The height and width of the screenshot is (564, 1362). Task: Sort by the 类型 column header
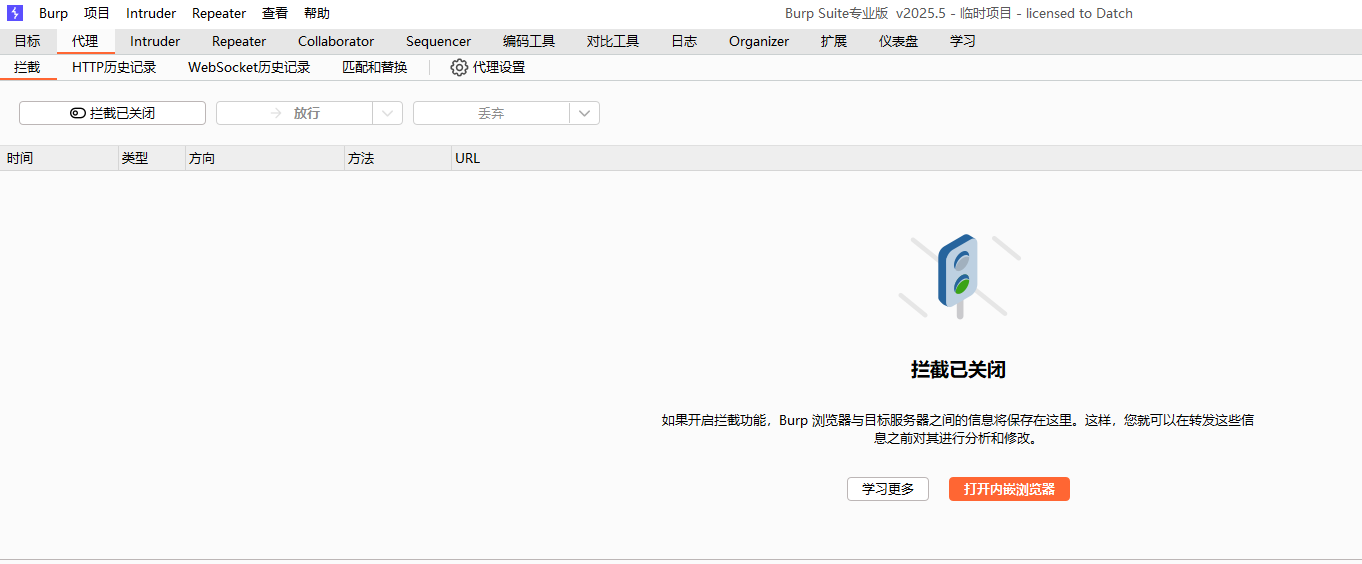point(152,158)
